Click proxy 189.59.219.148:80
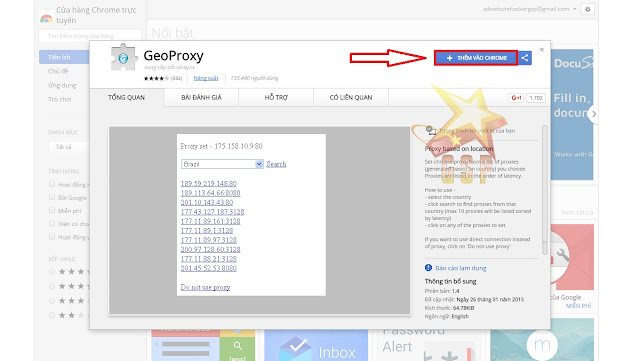 [209, 184]
